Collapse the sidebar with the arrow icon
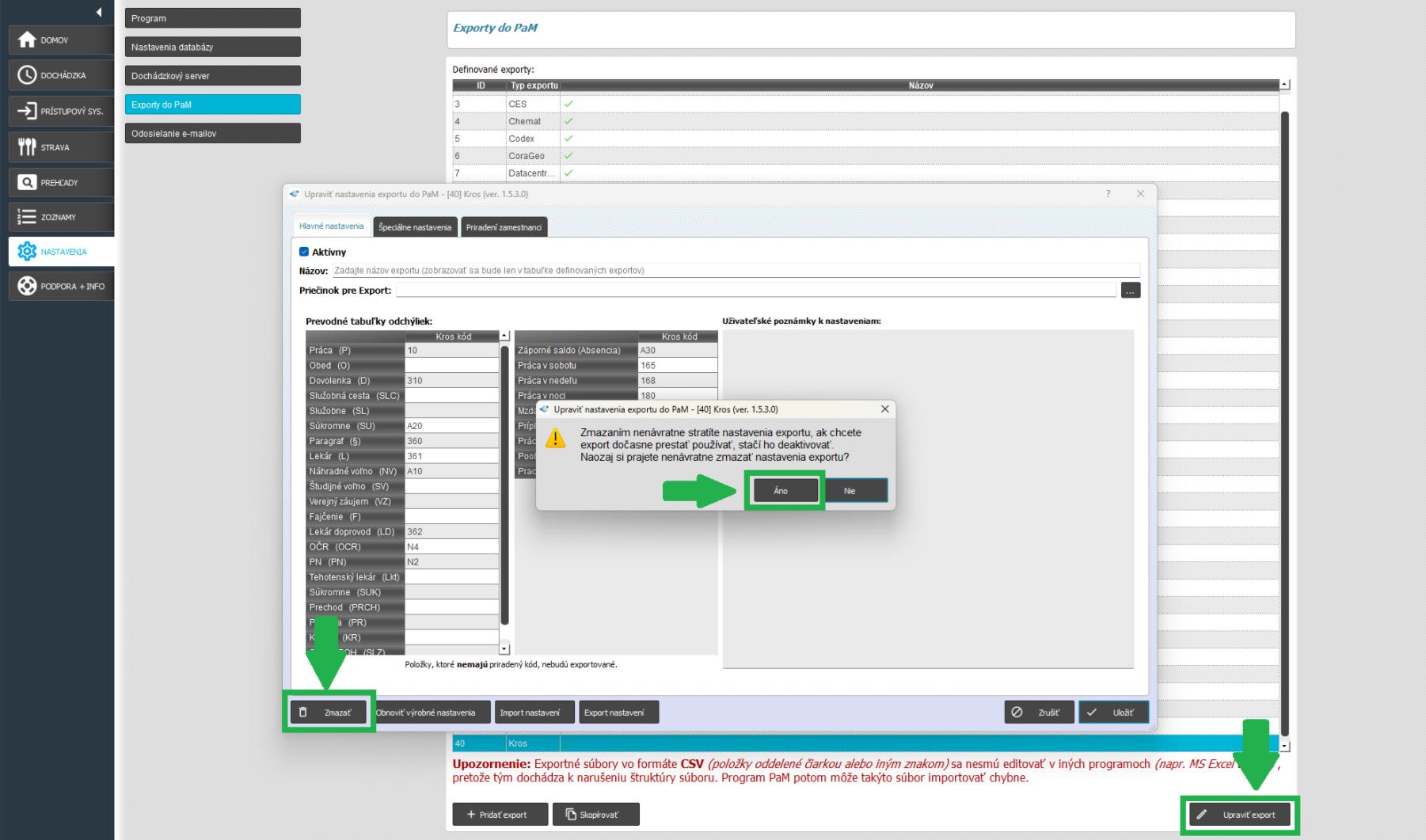This screenshot has width=1426, height=840. (x=99, y=12)
